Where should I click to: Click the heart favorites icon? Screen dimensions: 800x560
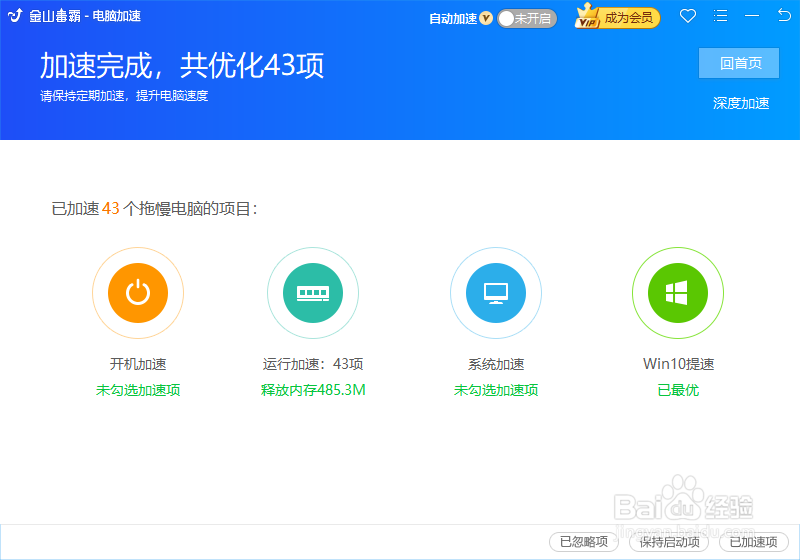[x=688, y=16]
